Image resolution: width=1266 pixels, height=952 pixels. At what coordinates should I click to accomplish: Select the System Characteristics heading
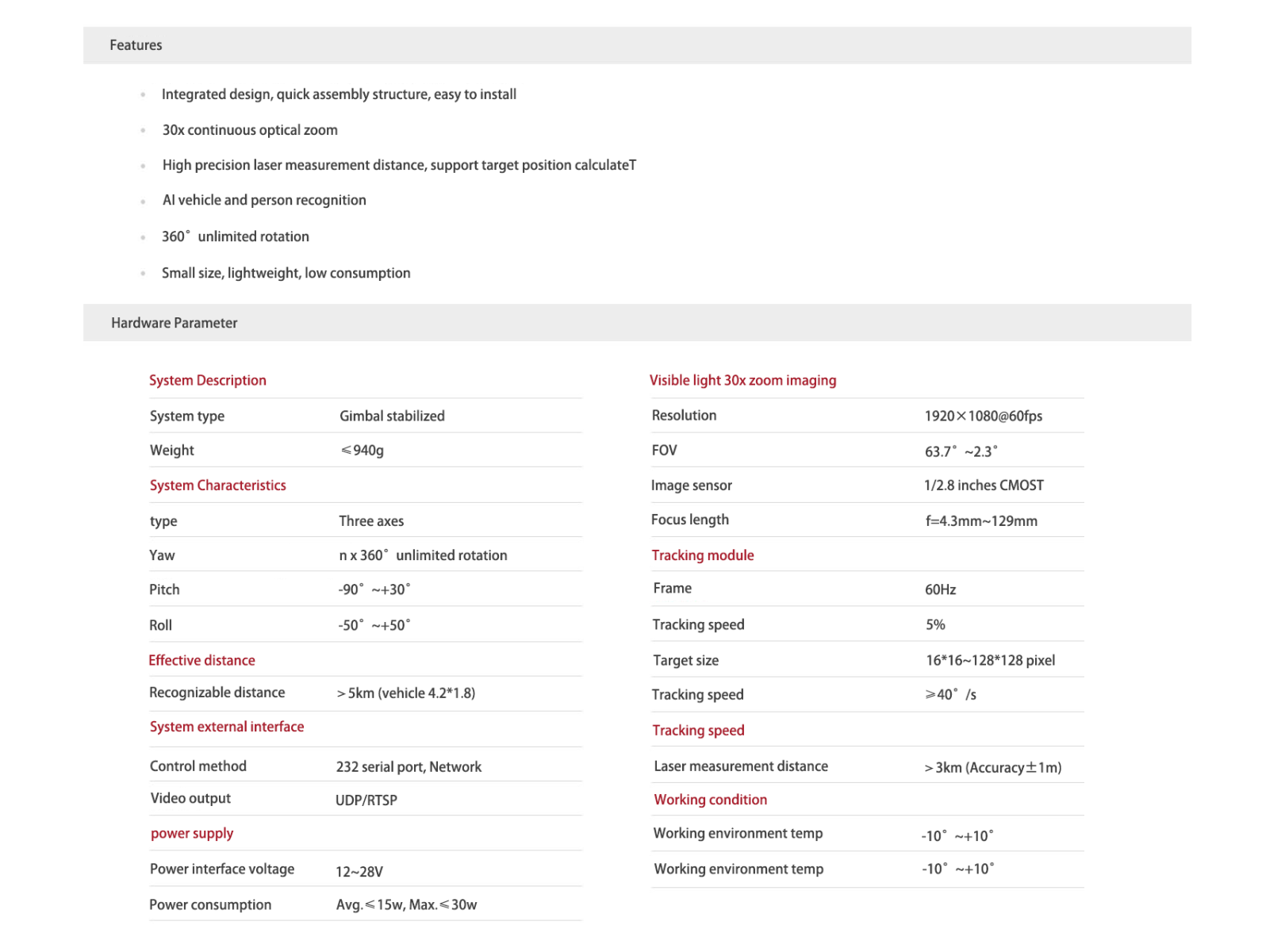pyautogui.click(x=218, y=485)
